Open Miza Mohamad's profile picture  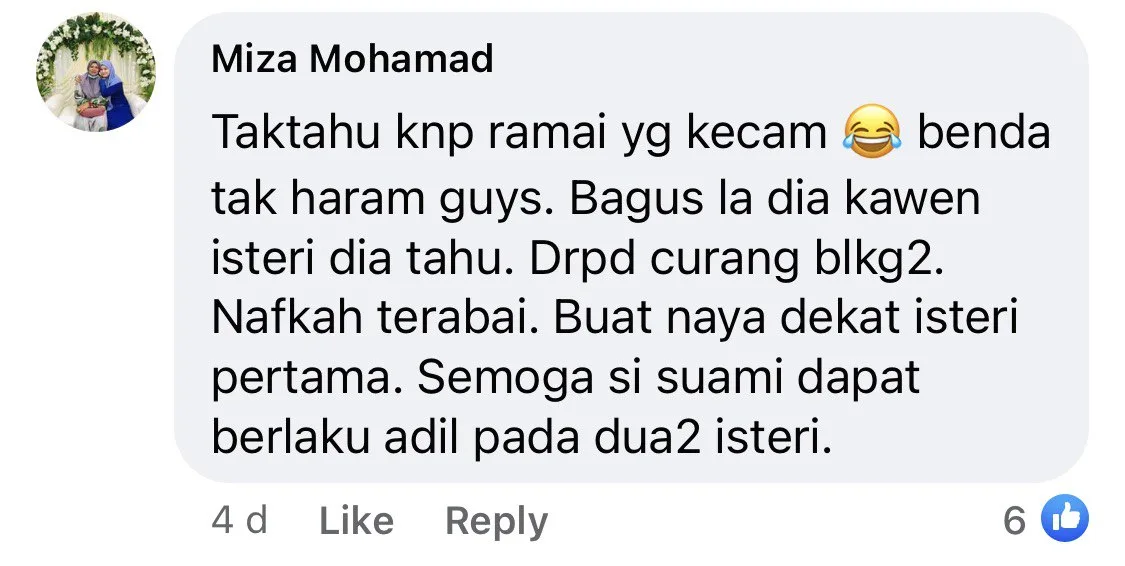click(x=96, y=72)
